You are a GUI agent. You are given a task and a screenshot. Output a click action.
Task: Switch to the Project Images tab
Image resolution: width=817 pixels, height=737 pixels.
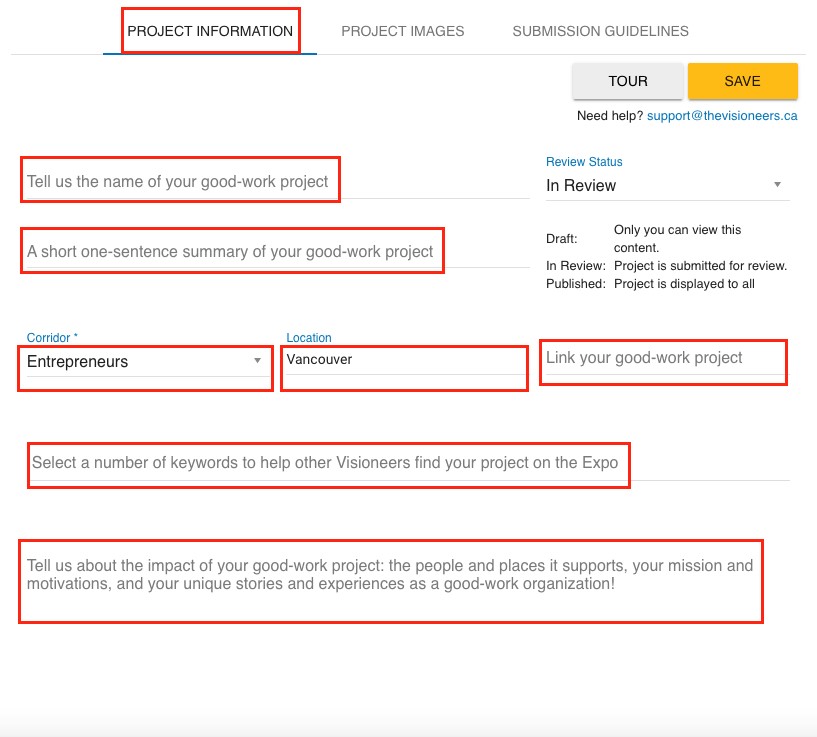(402, 31)
